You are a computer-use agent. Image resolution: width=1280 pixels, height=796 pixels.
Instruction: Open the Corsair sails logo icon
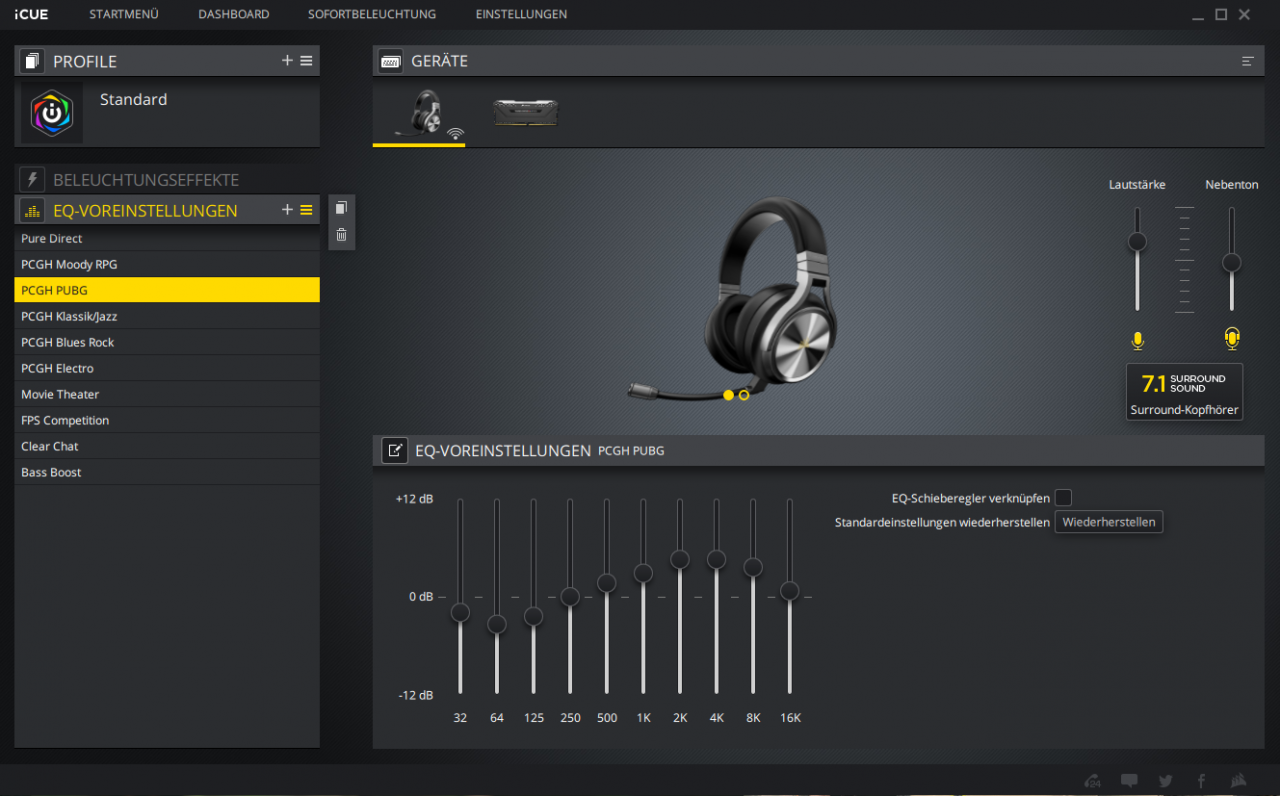(x=1238, y=781)
